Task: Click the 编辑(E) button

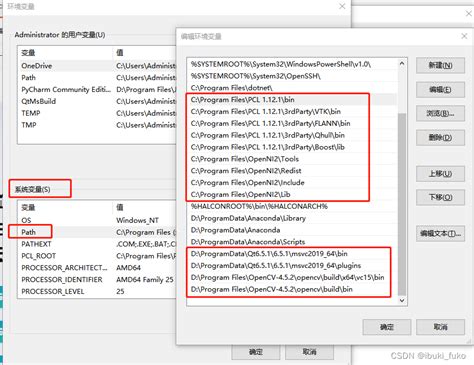Action: tap(440, 90)
